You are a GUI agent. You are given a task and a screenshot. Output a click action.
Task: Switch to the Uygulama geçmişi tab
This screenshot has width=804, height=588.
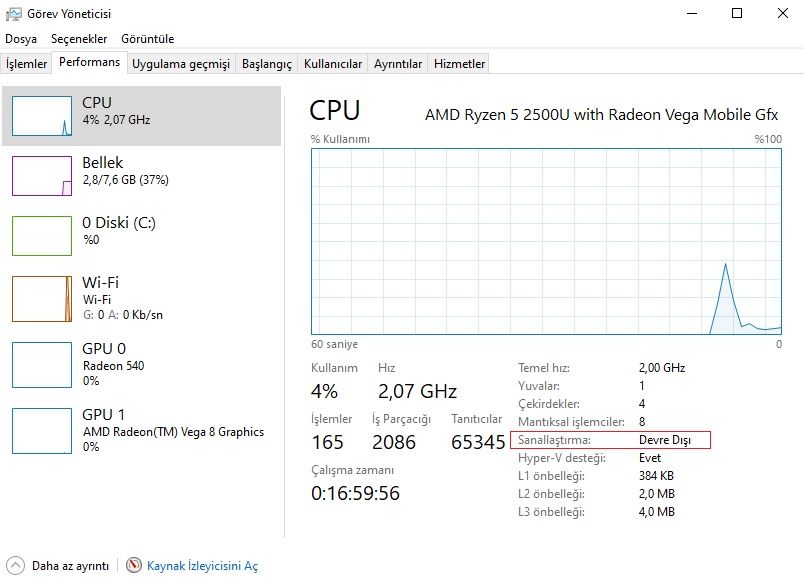(x=181, y=64)
